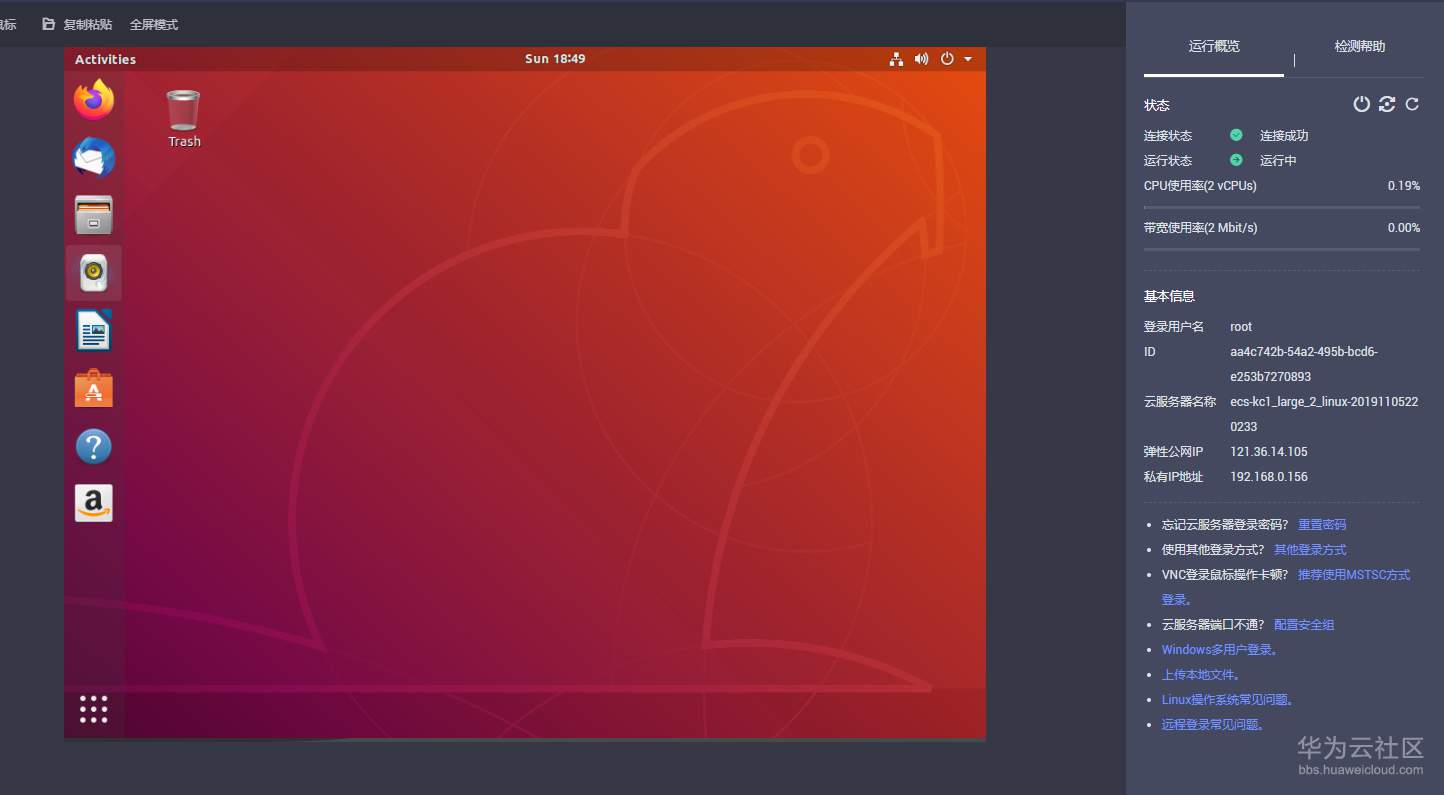Select the Trash icon on the desktop
The width and height of the screenshot is (1444, 795).
pos(184,119)
